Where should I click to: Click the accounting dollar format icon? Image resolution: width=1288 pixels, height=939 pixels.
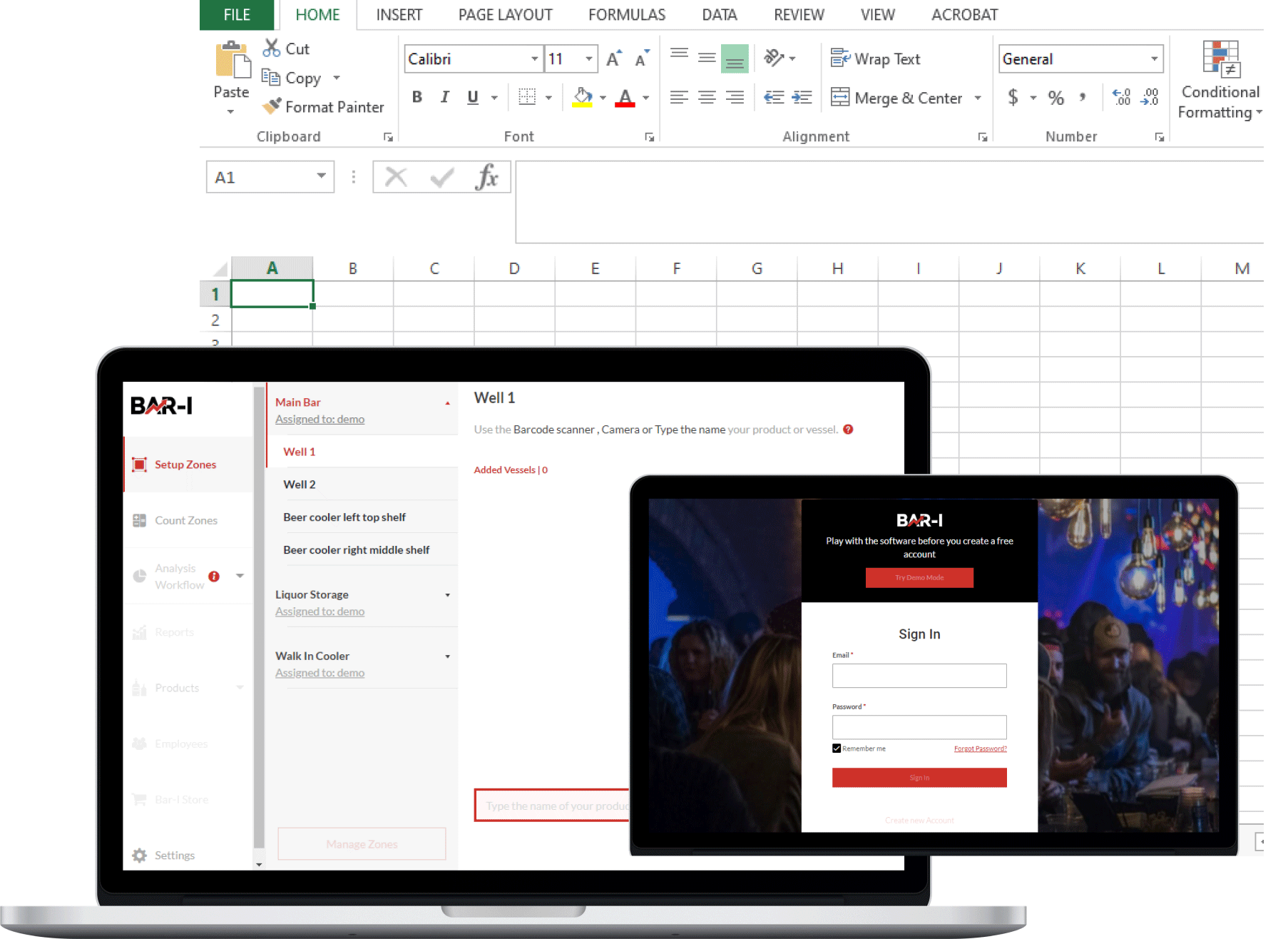click(x=1013, y=97)
